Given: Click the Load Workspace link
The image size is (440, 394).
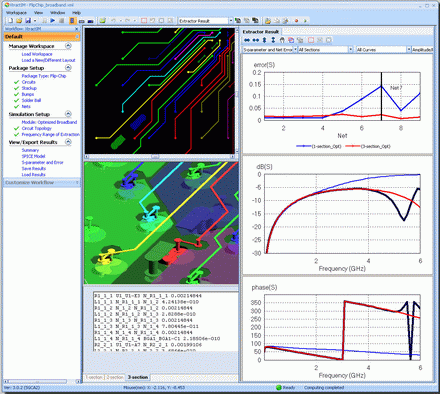Looking at the screenshot, I should (x=37, y=54).
